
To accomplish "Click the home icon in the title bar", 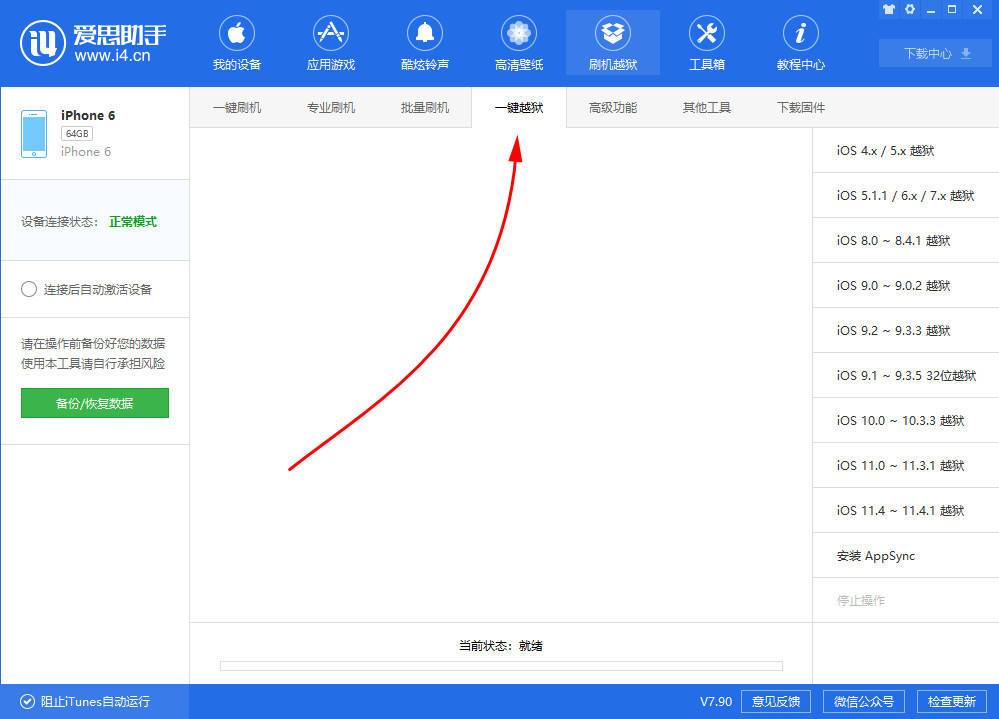I will tap(888, 9).
